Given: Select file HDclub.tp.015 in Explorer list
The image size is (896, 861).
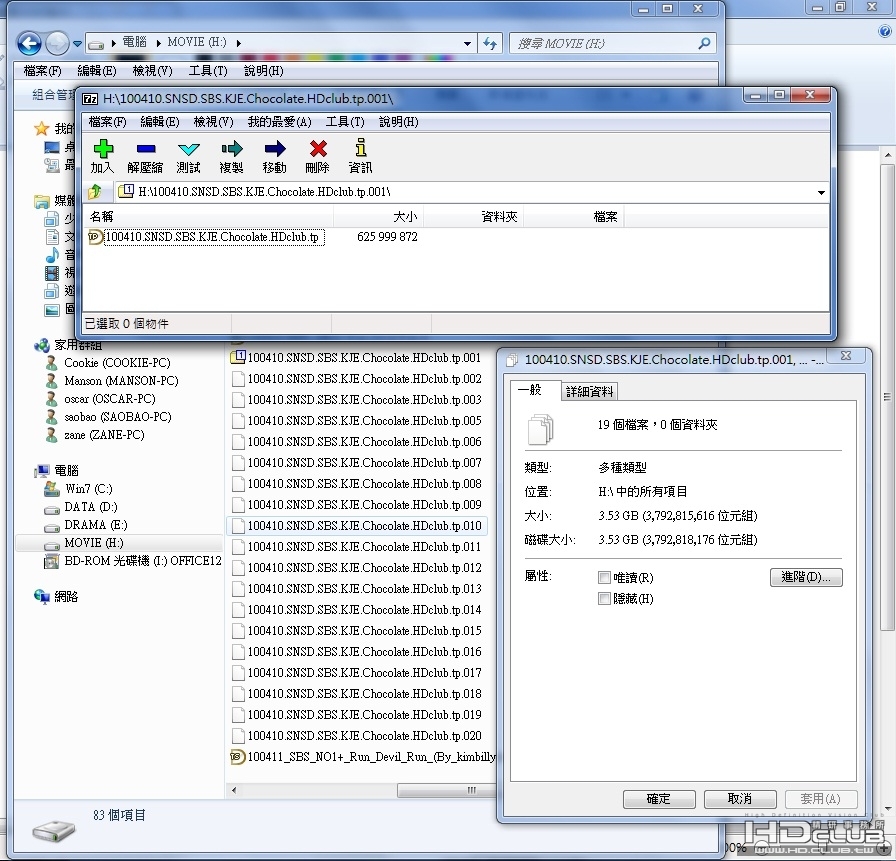Looking at the screenshot, I should [357, 631].
